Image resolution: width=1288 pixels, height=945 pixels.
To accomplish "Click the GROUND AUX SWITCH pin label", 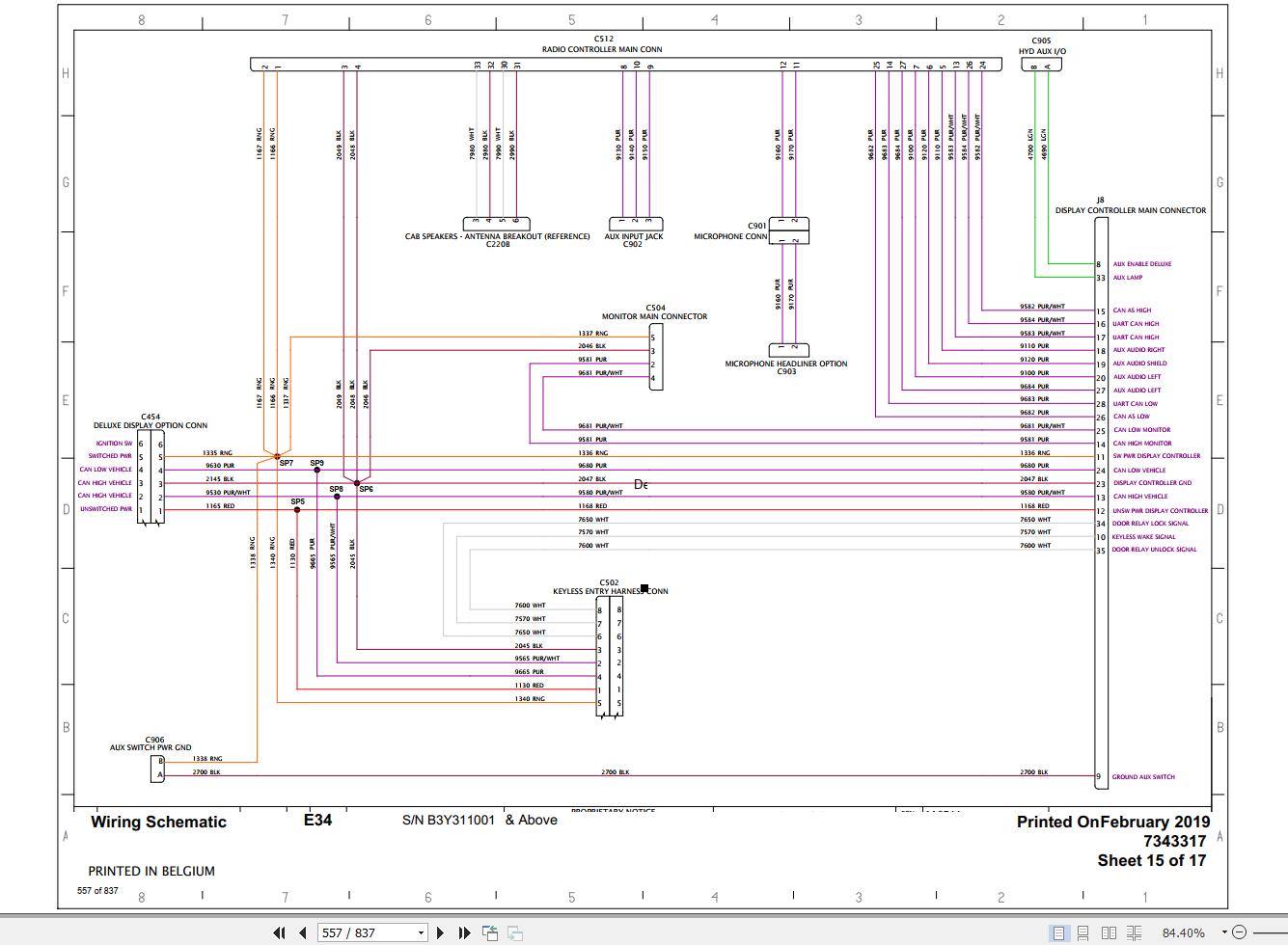I will (x=1143, y=777).
